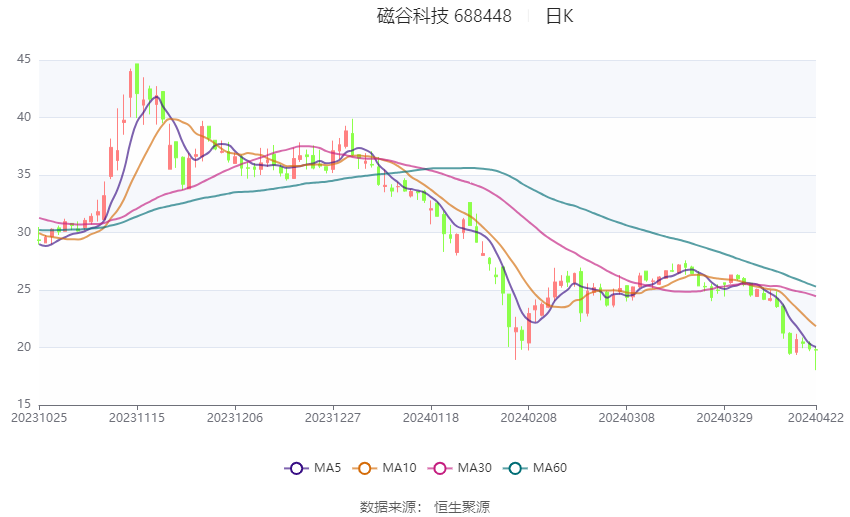Toggle the MA60 teal legend marker

pyautogui.click(x=515, y=468)
